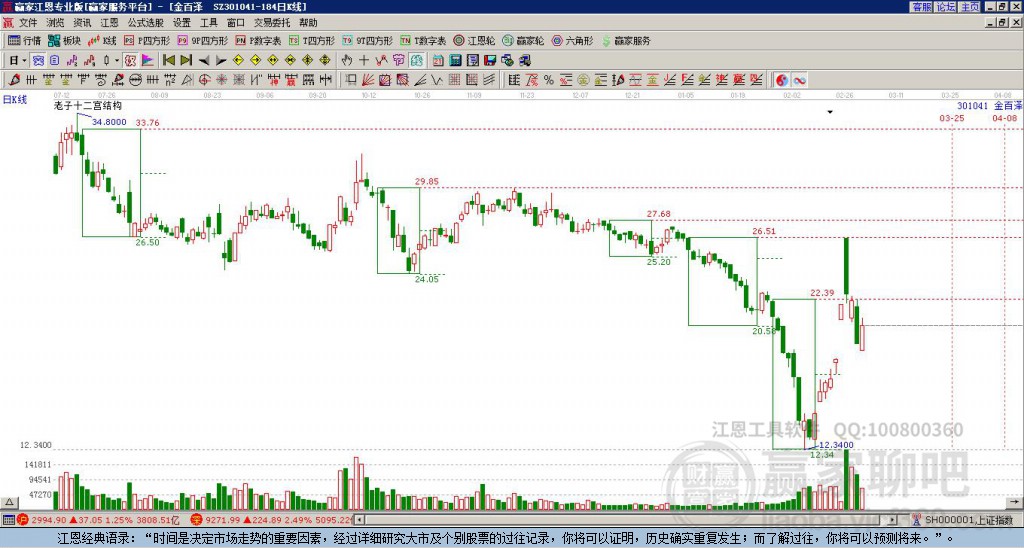Open the 浏览 menu
This screenshot has height=548, width=1024.
point(56,23)
